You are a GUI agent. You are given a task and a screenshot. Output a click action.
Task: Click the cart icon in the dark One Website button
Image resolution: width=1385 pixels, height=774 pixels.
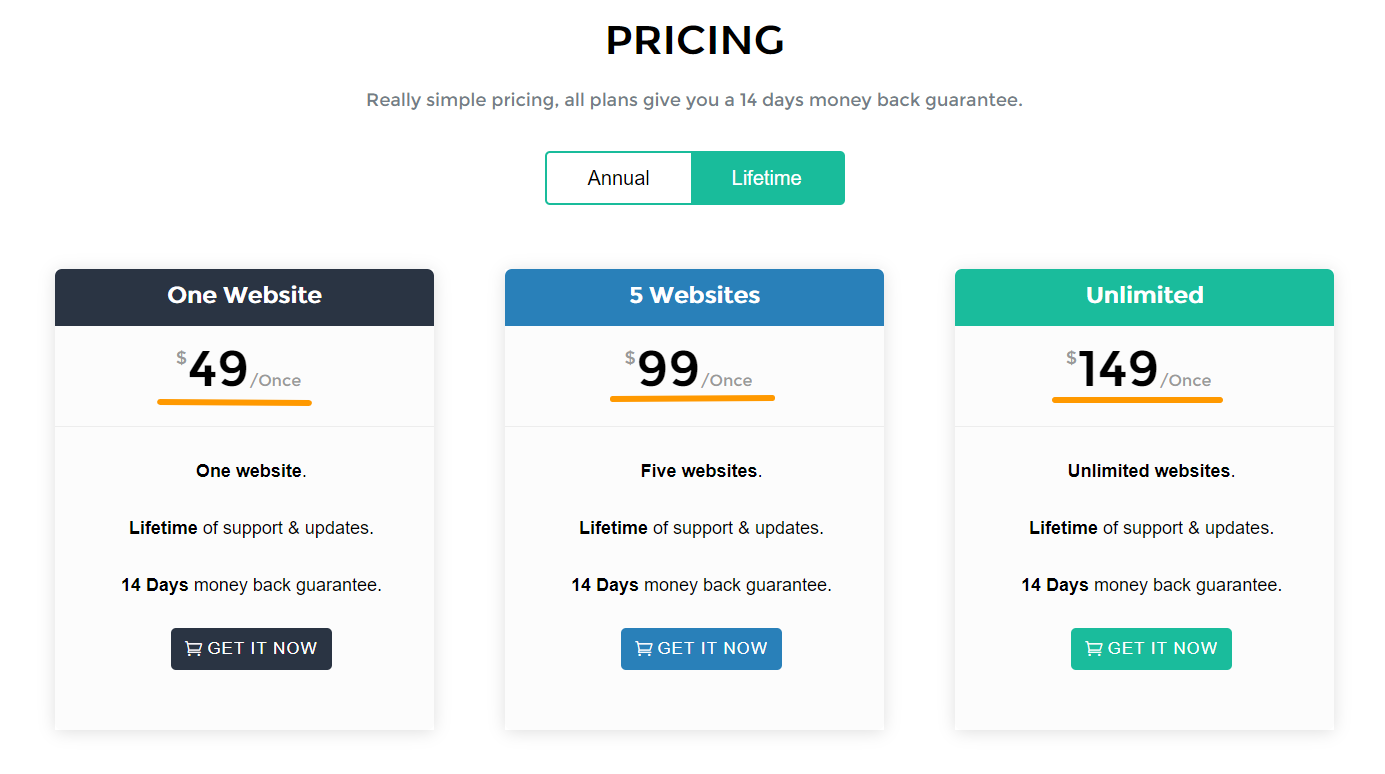(194, 649)
